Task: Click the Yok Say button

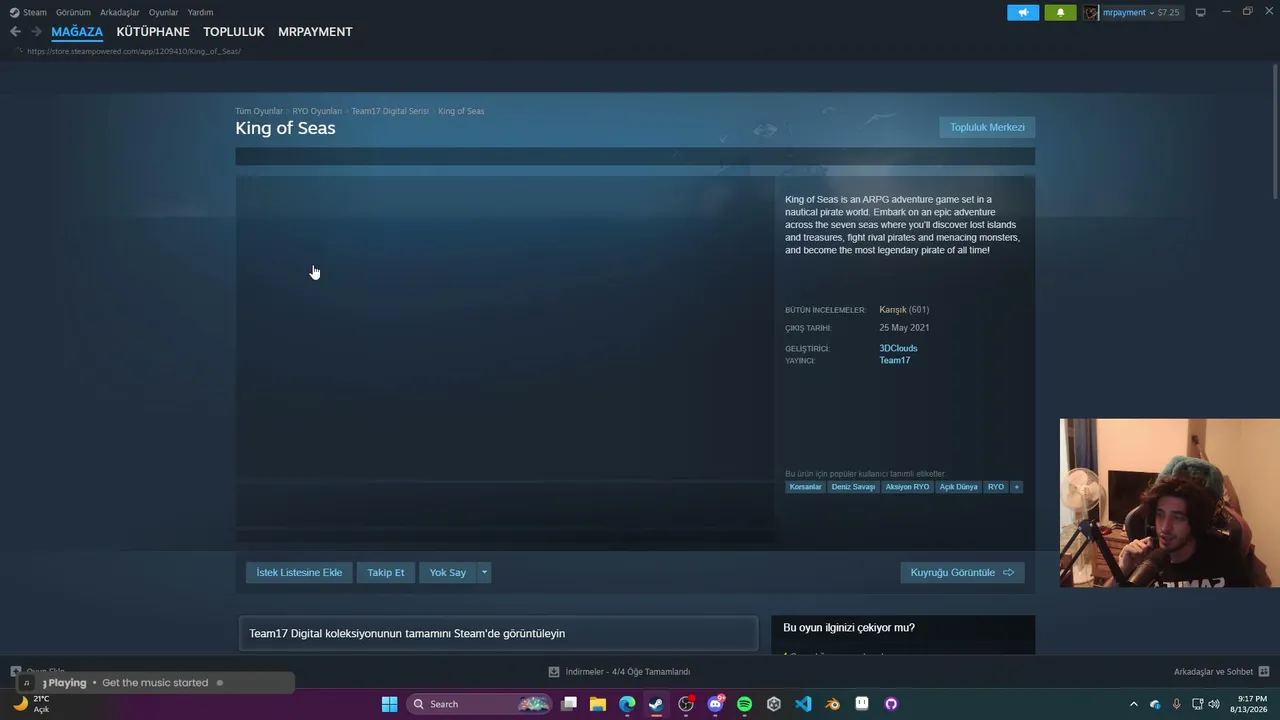Action: (448, 573)
